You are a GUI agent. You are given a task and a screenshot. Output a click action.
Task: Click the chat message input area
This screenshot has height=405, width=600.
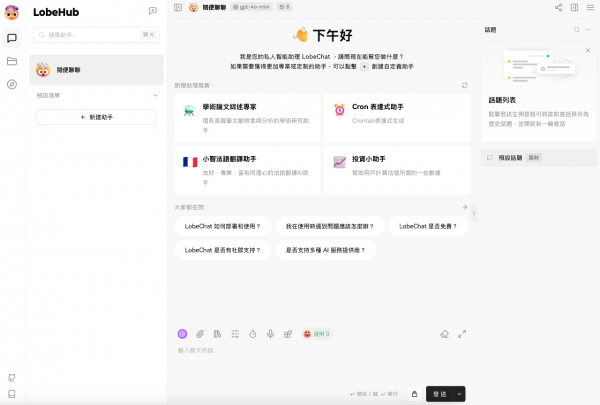(322, 363)
